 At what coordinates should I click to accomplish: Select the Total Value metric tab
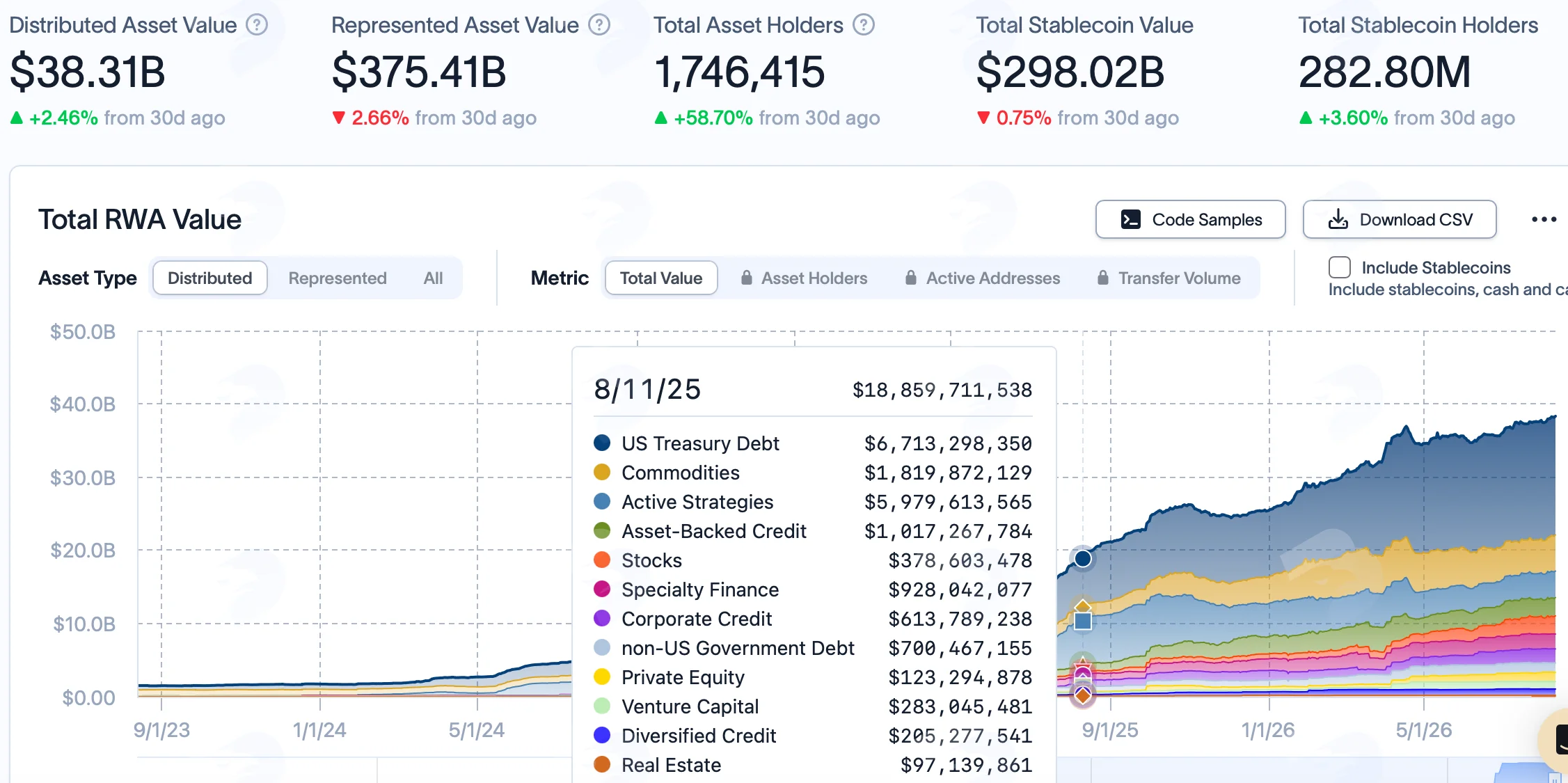click(661, 278)
